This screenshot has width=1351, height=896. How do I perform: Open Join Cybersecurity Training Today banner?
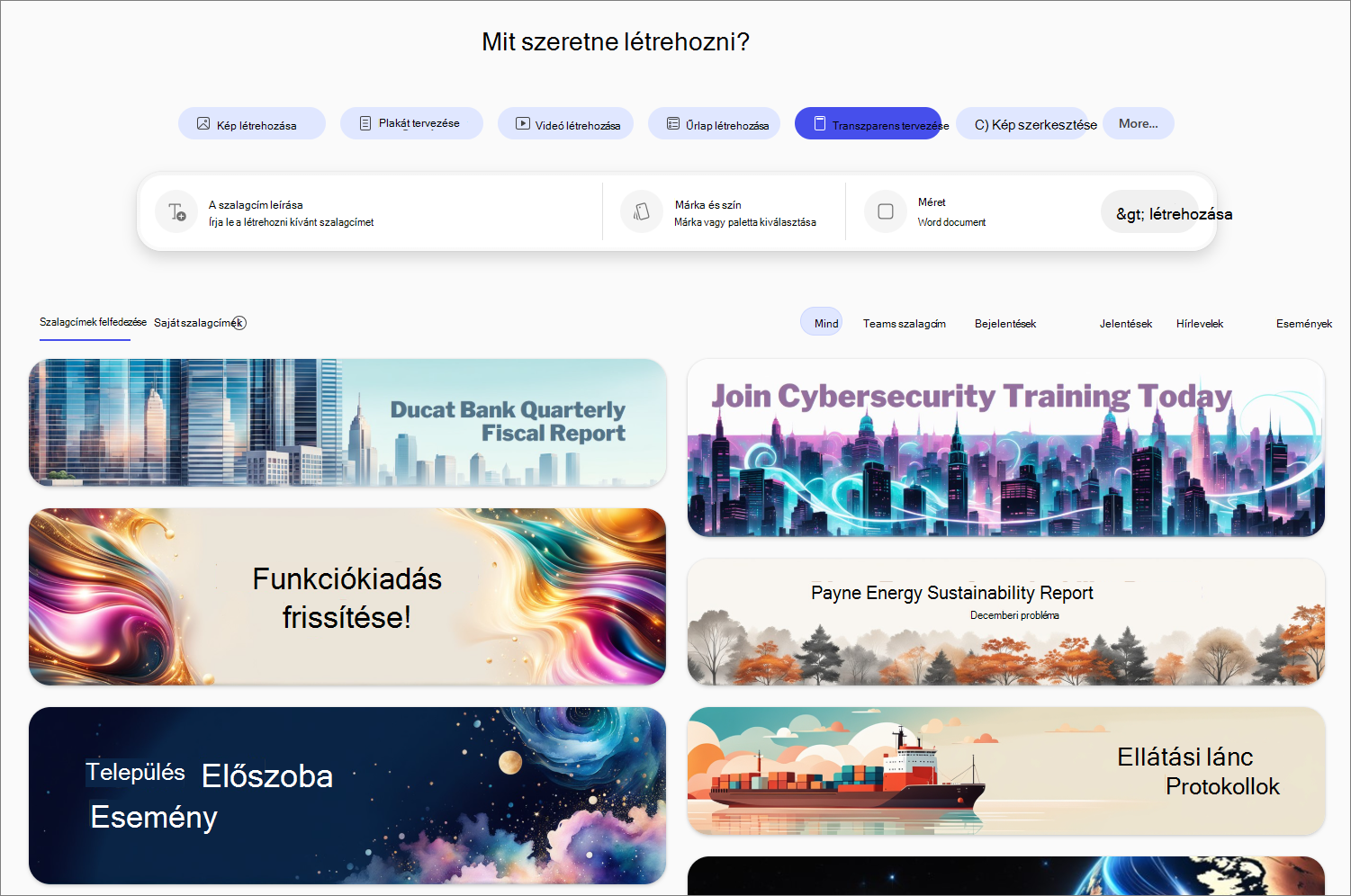[x=1006, y=448]
